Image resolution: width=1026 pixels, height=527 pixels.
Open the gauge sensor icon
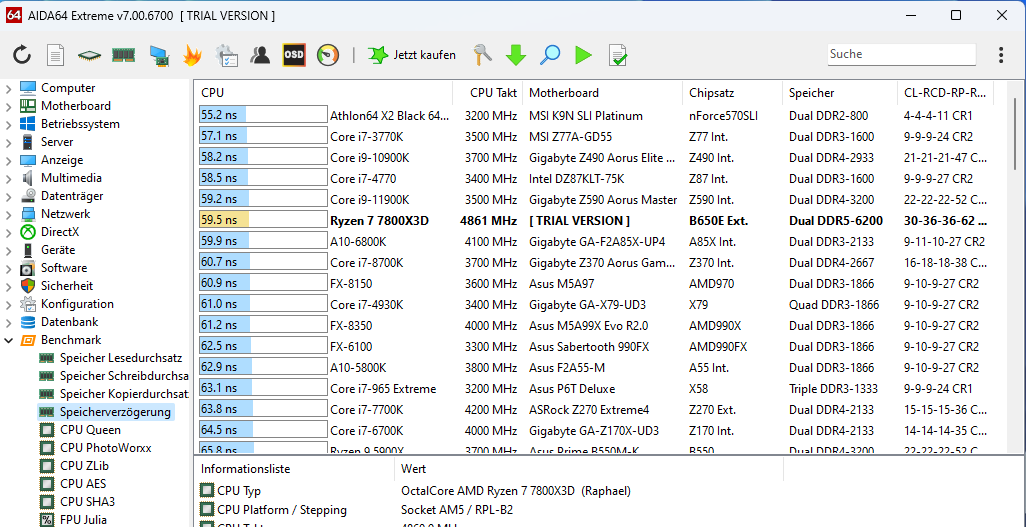click(328, 55)
